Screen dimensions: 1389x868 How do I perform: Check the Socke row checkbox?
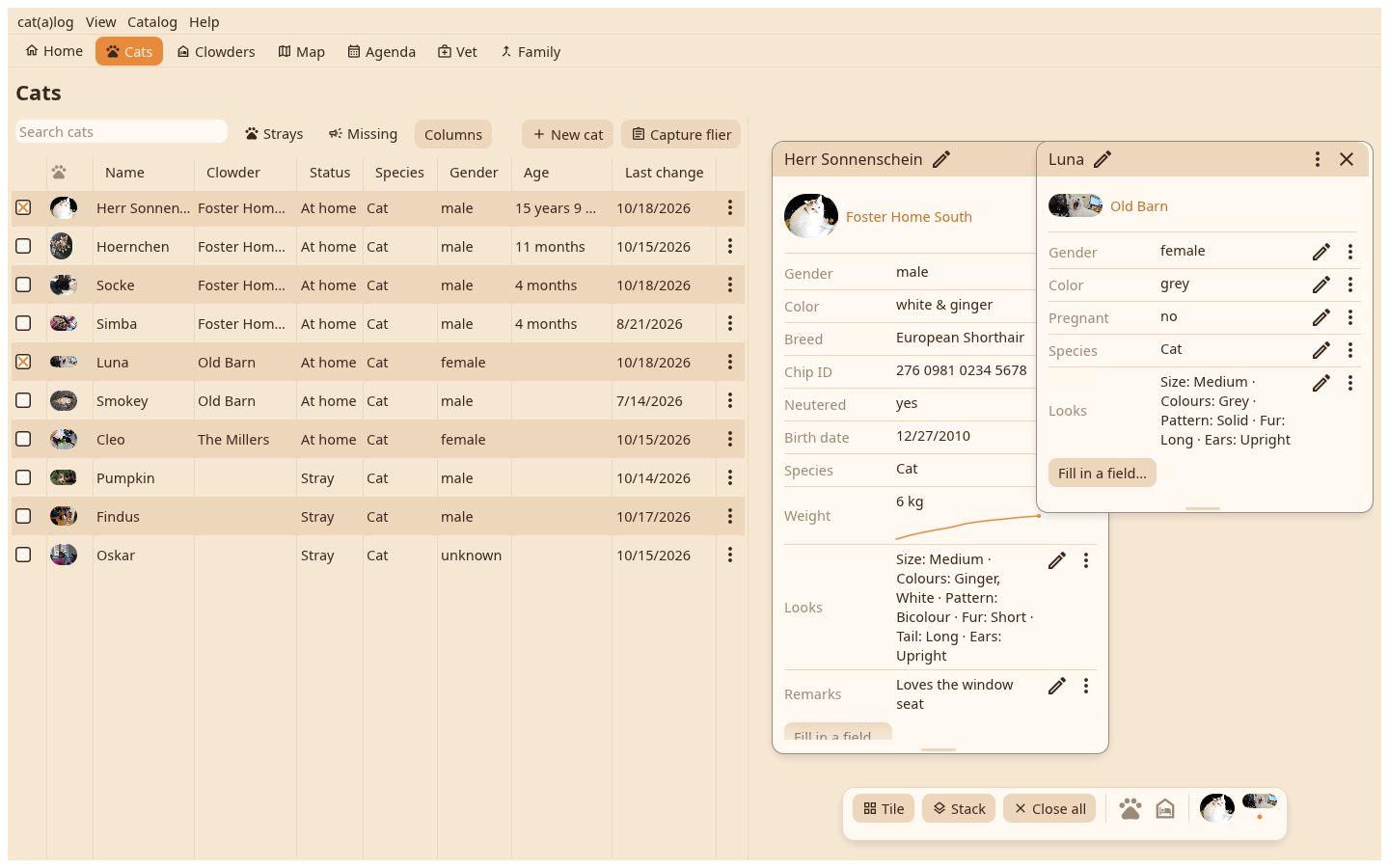coord(23,285)
